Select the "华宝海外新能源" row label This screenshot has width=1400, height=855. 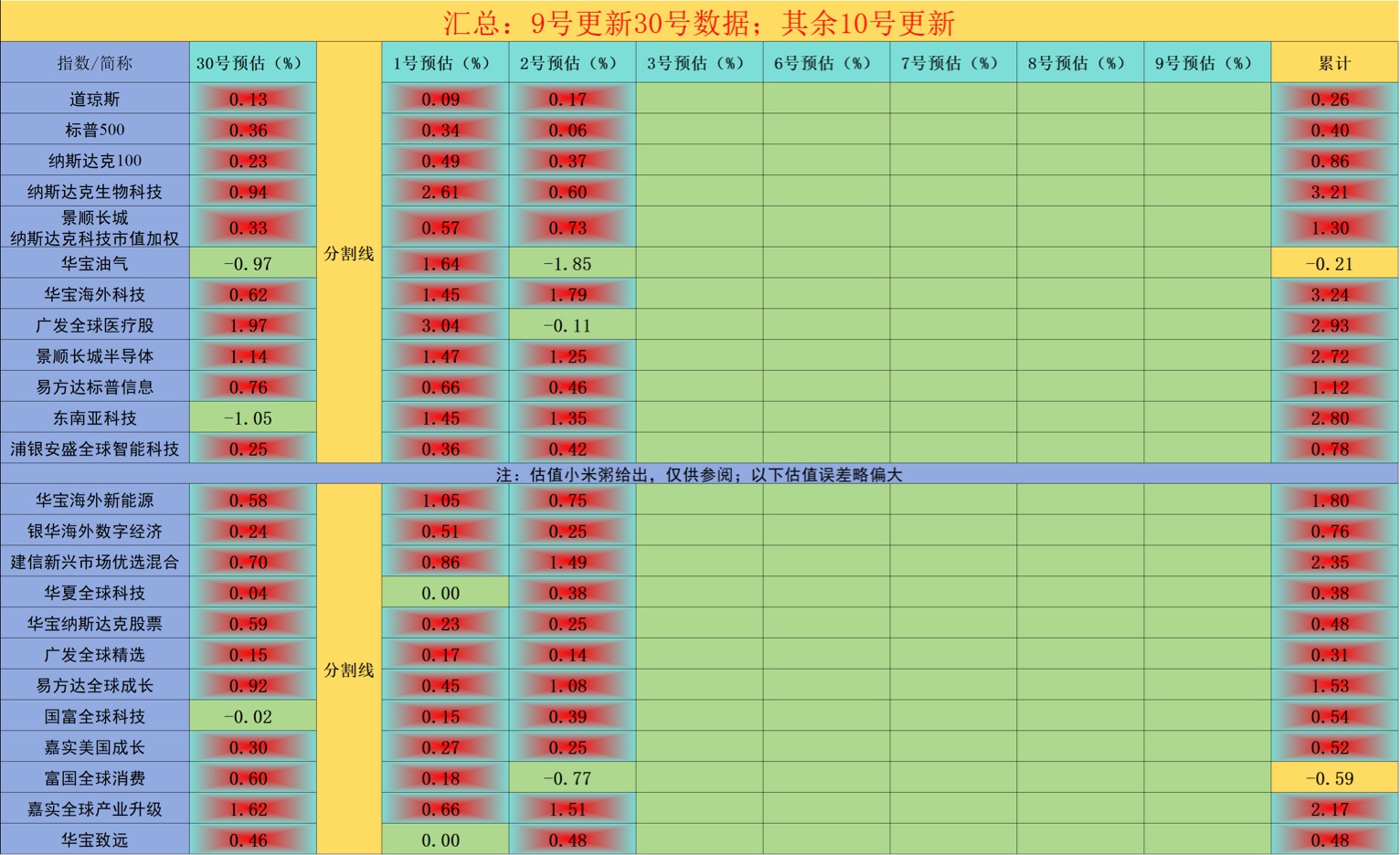click(95, 501)
